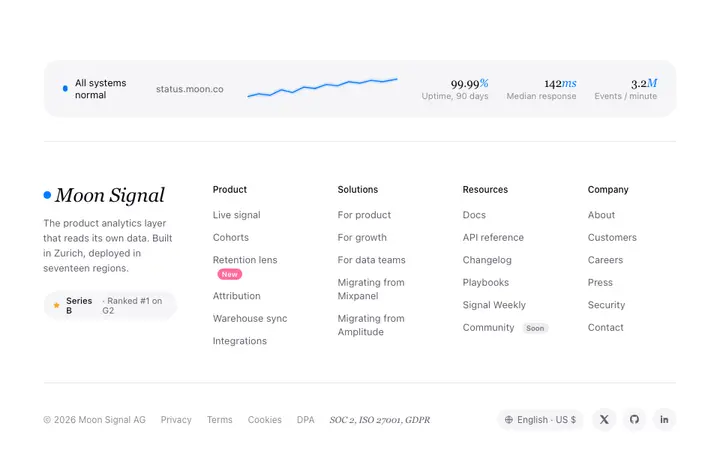720x450 pixels.
Task: Open the Cookies link
Action: 264,420
